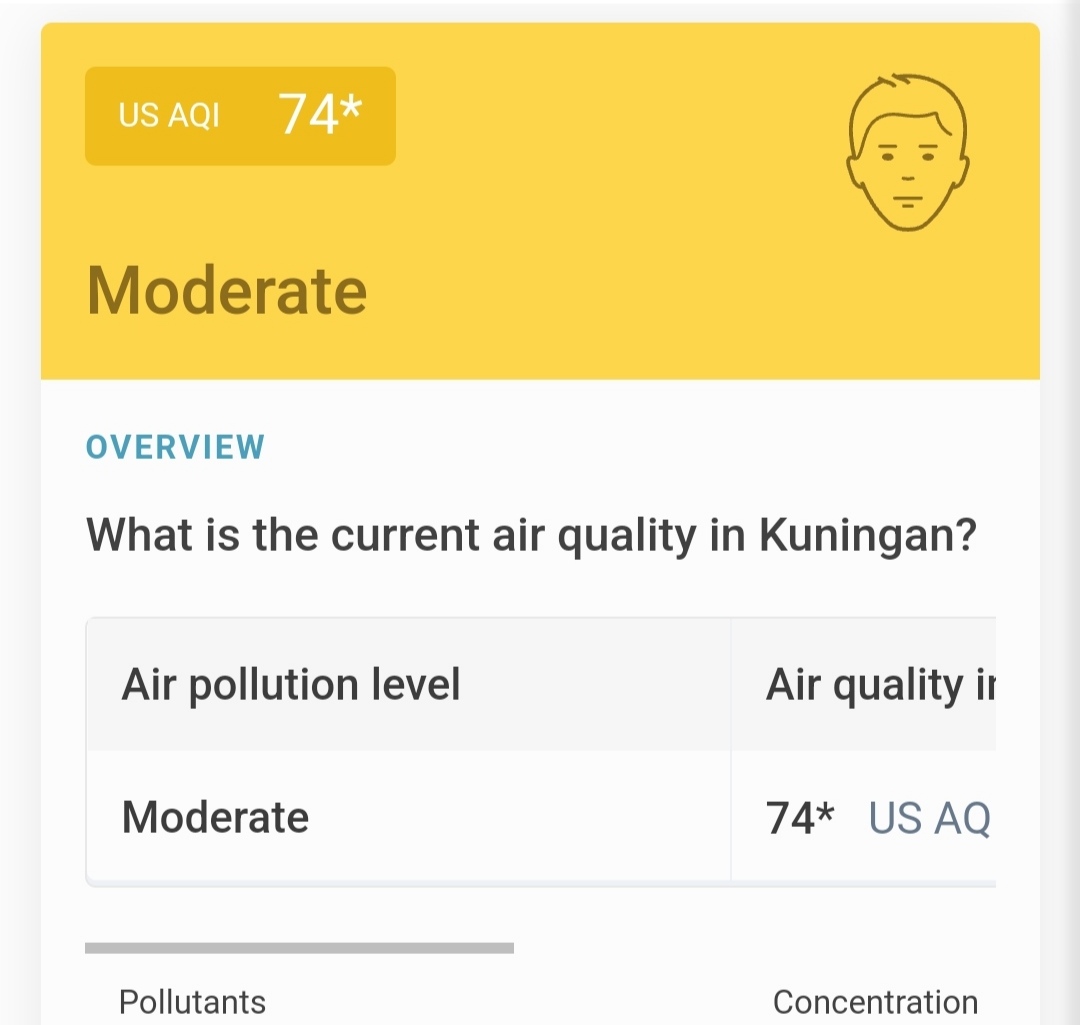Click the large Moderate status heading
This screenshot has width=1080, height=1025.
click(227, 291)
